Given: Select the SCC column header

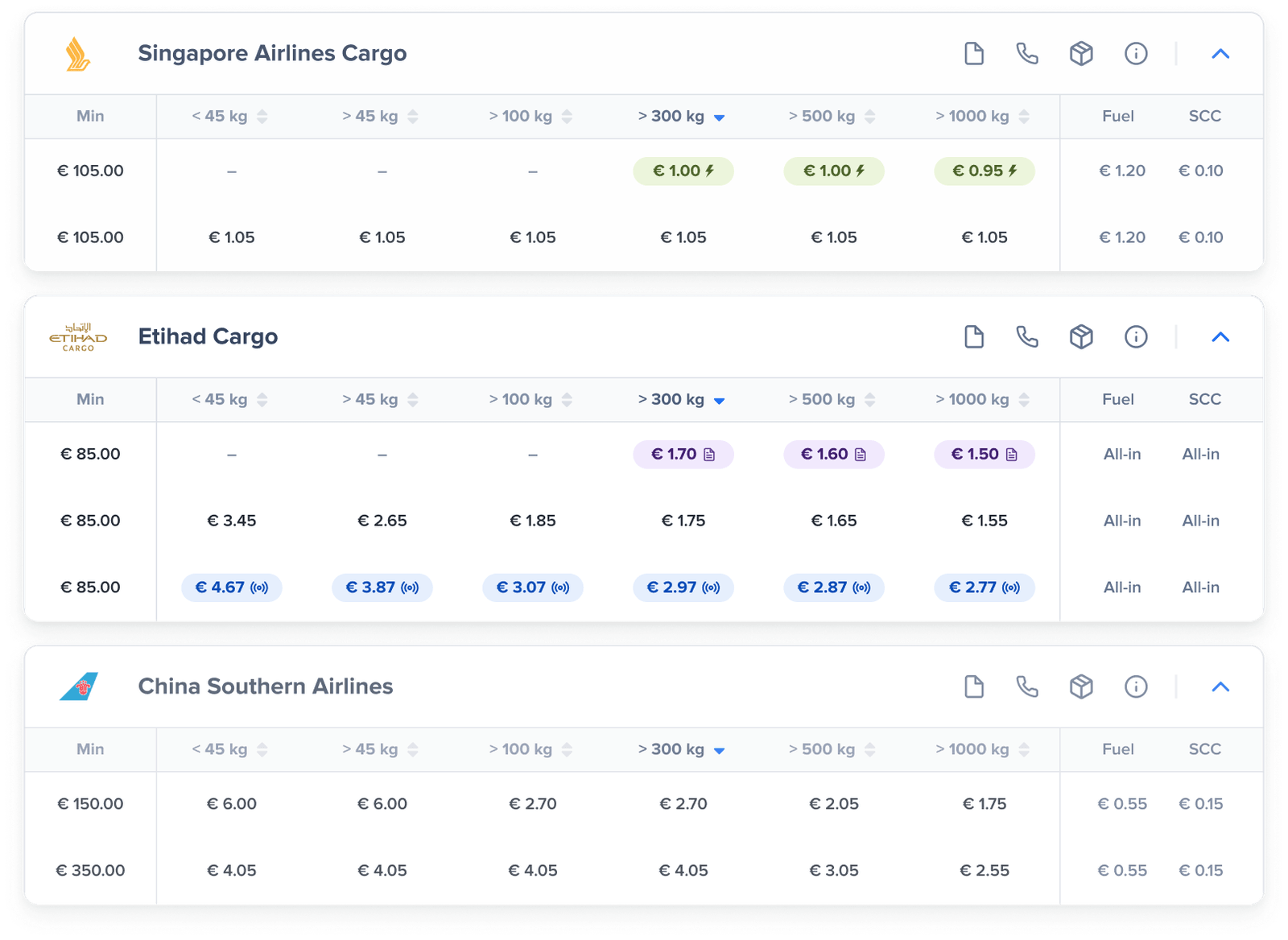Looking at the screenshot, I should point(1203,116).
